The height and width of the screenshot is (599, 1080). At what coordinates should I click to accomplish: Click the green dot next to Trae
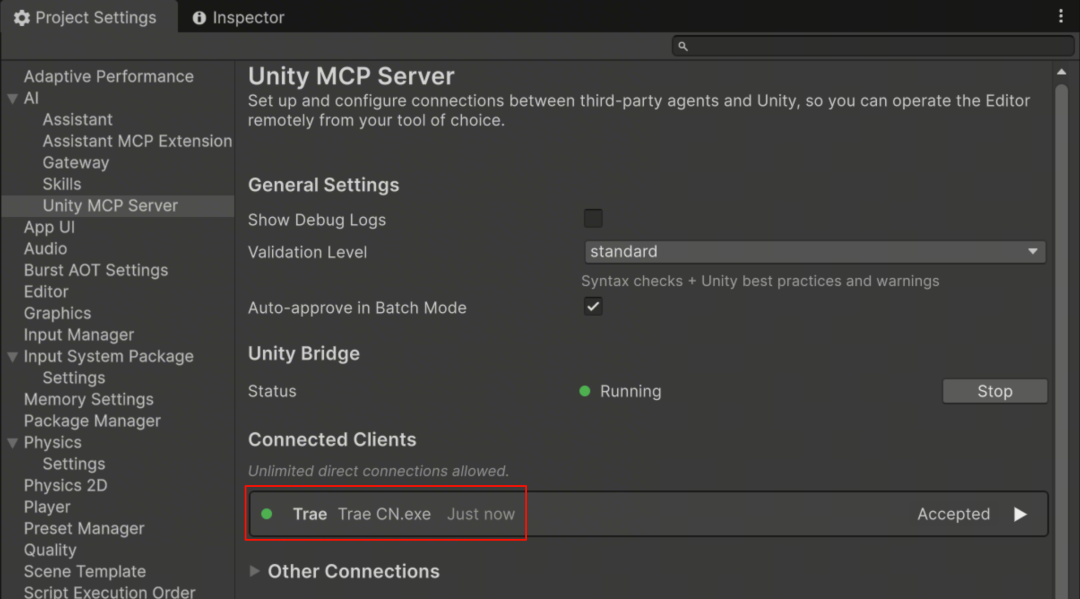pos(267,514)
